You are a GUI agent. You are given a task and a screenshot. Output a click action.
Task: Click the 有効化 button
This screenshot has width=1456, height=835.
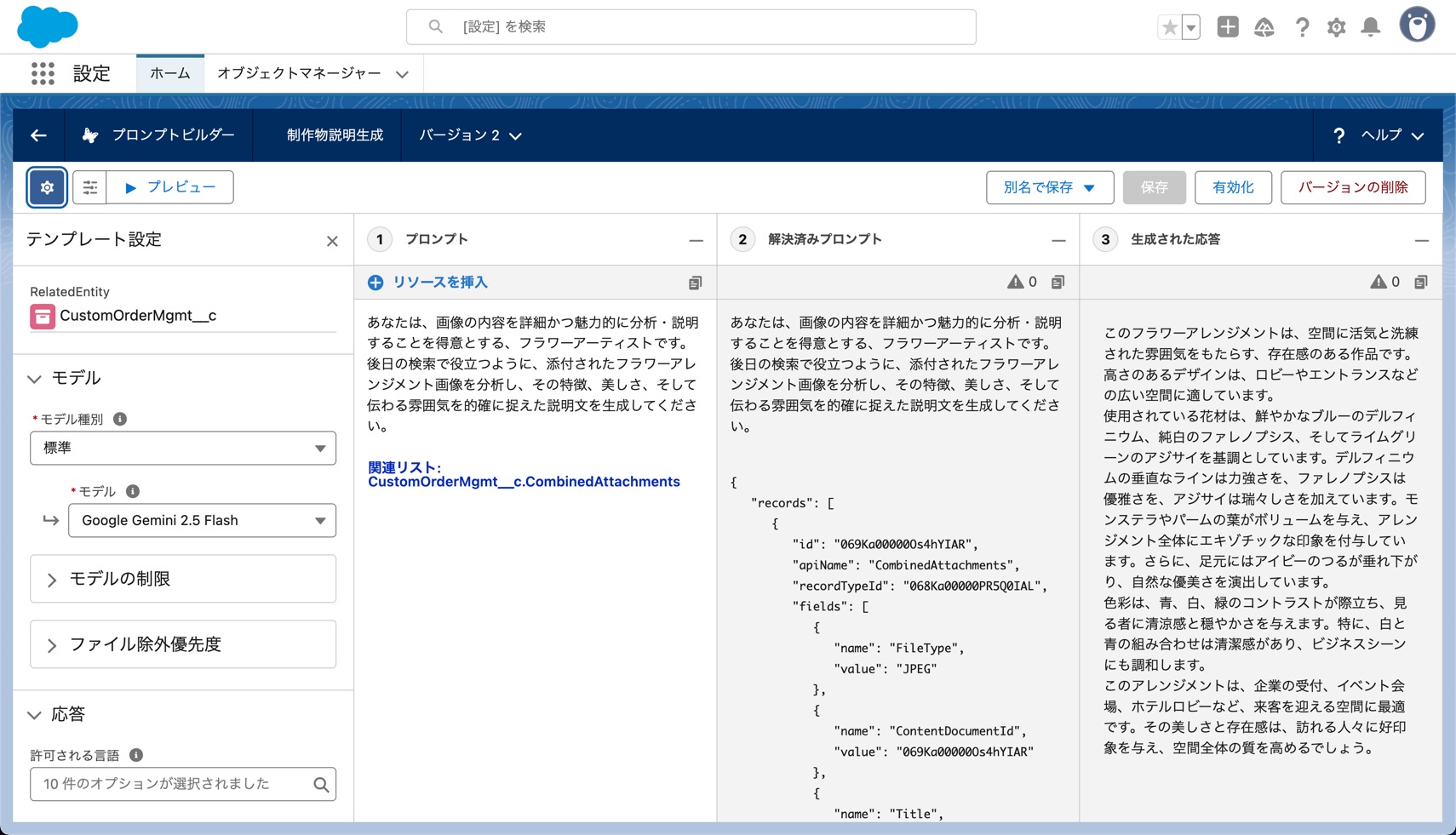coord(1232,187)
